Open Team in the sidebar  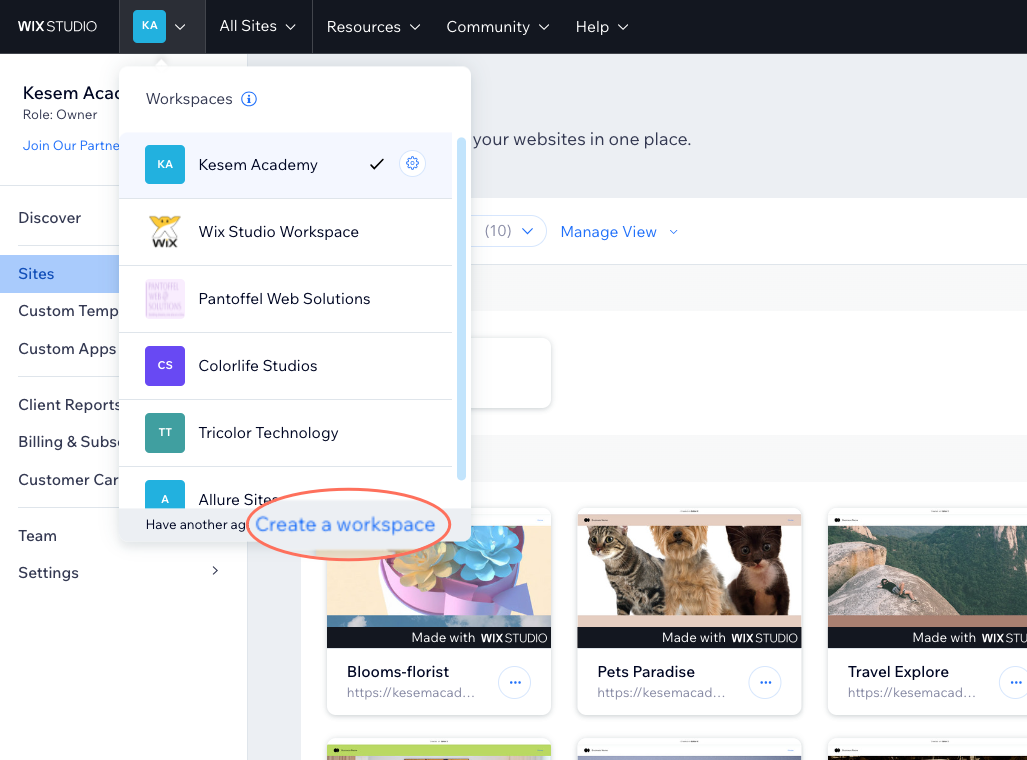click(x=37, y=536)
